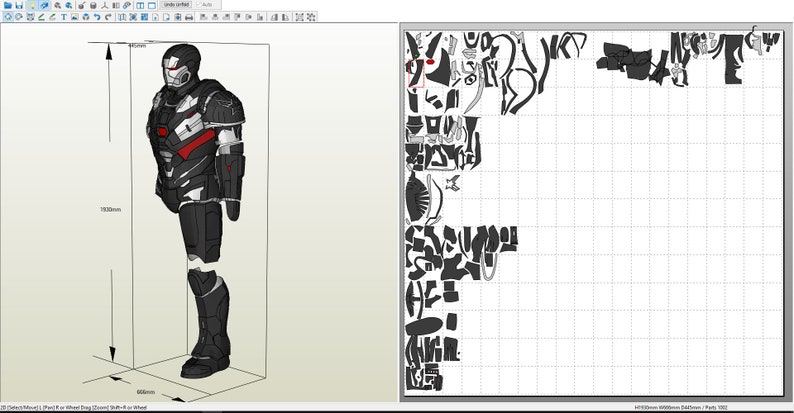Image resolution: width=794 pixels, height=413 pixels.
Task: Click the red-outlined selected part in 2D view
Action: pos(416,73)
